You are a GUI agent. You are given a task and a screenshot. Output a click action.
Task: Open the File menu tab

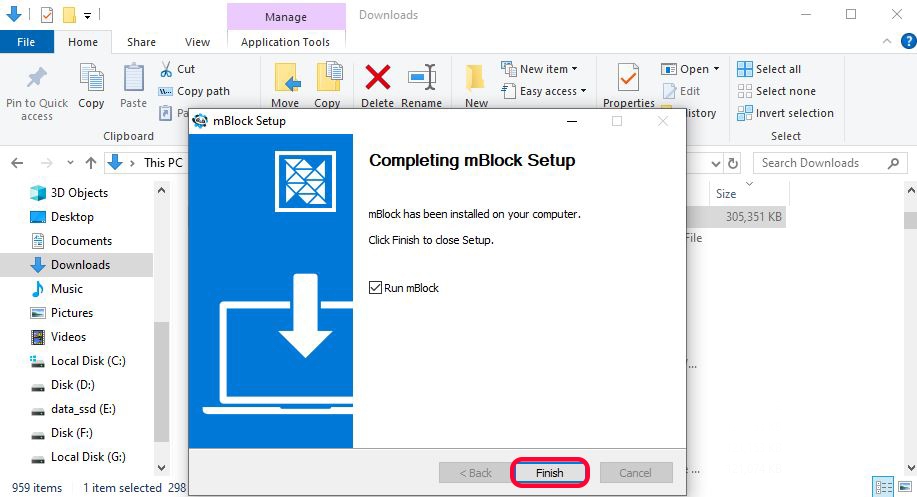26,42
